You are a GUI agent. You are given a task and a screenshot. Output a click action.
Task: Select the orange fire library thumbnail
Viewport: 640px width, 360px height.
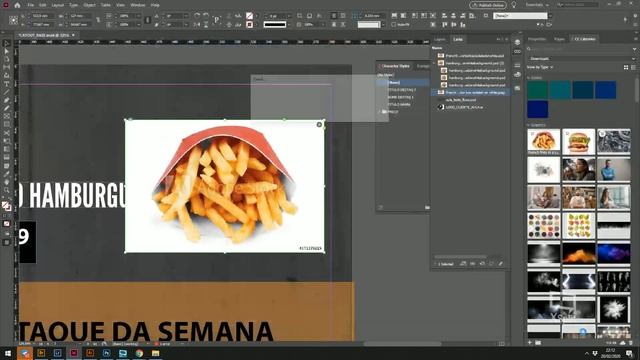coord(578,253)
